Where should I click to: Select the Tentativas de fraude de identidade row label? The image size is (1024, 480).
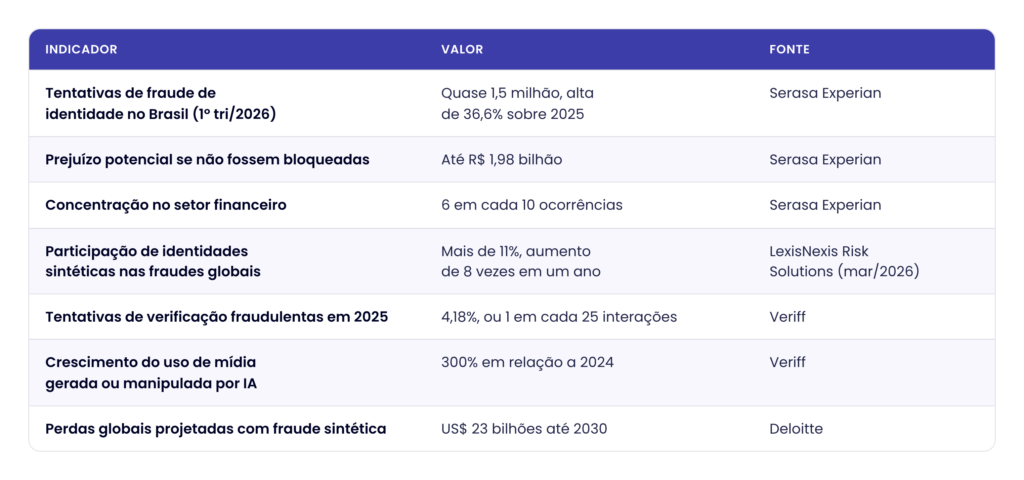click(x=161, y=103)
